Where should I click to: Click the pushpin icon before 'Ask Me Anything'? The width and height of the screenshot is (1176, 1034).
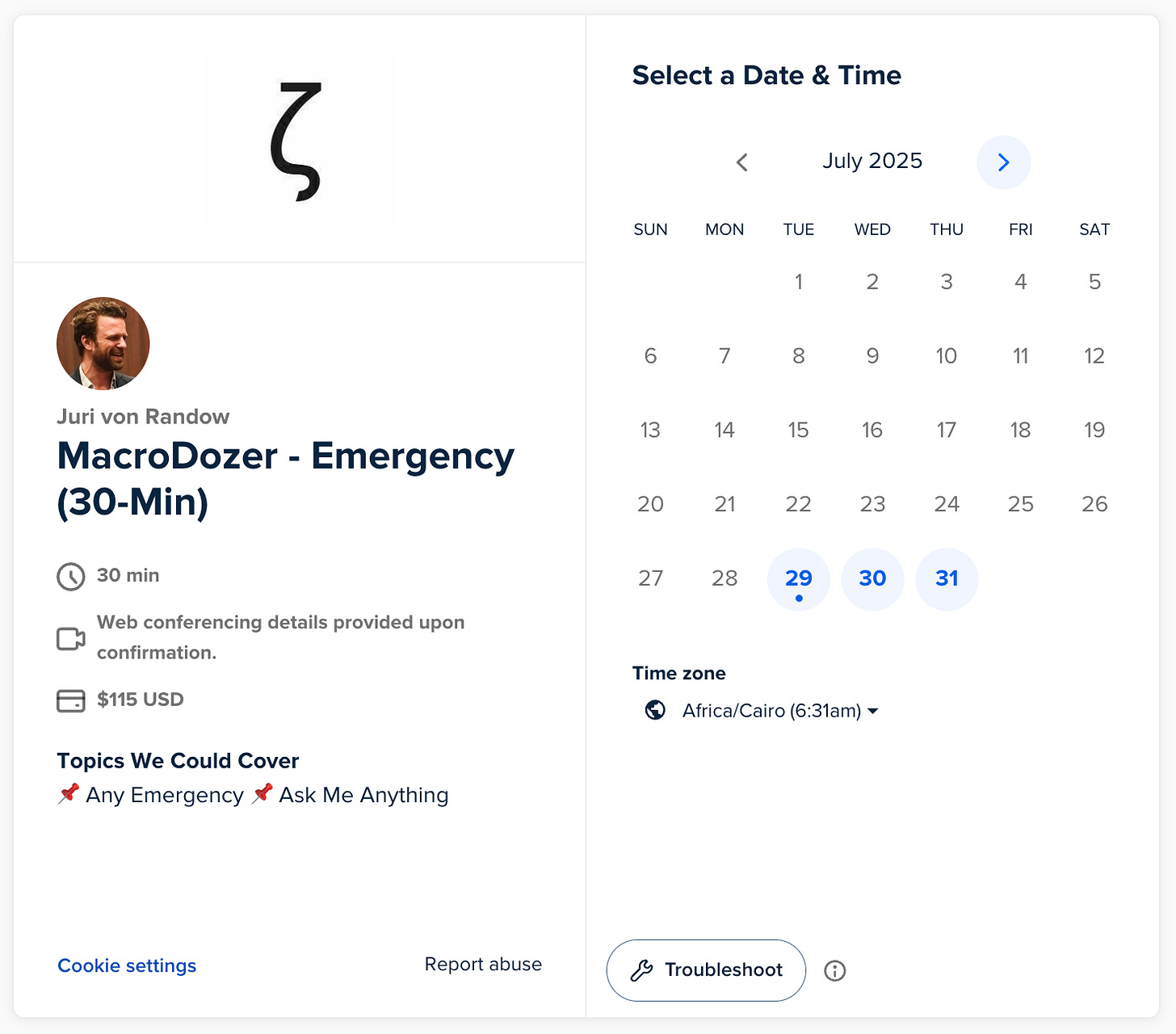(x=262, y=794)
